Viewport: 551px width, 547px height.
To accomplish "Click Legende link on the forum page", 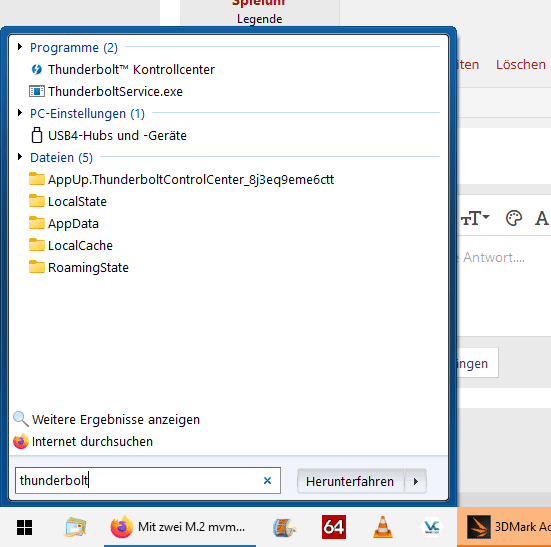I will [x=259, y=19].
